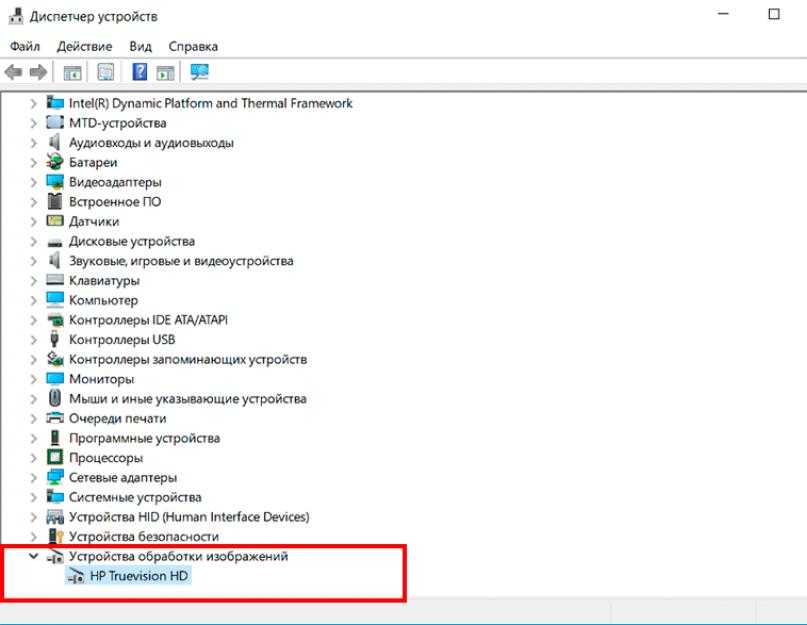Screen dimensions: 807x625
Task: Select the Мониторы label
Action: [x=102, y=379]
